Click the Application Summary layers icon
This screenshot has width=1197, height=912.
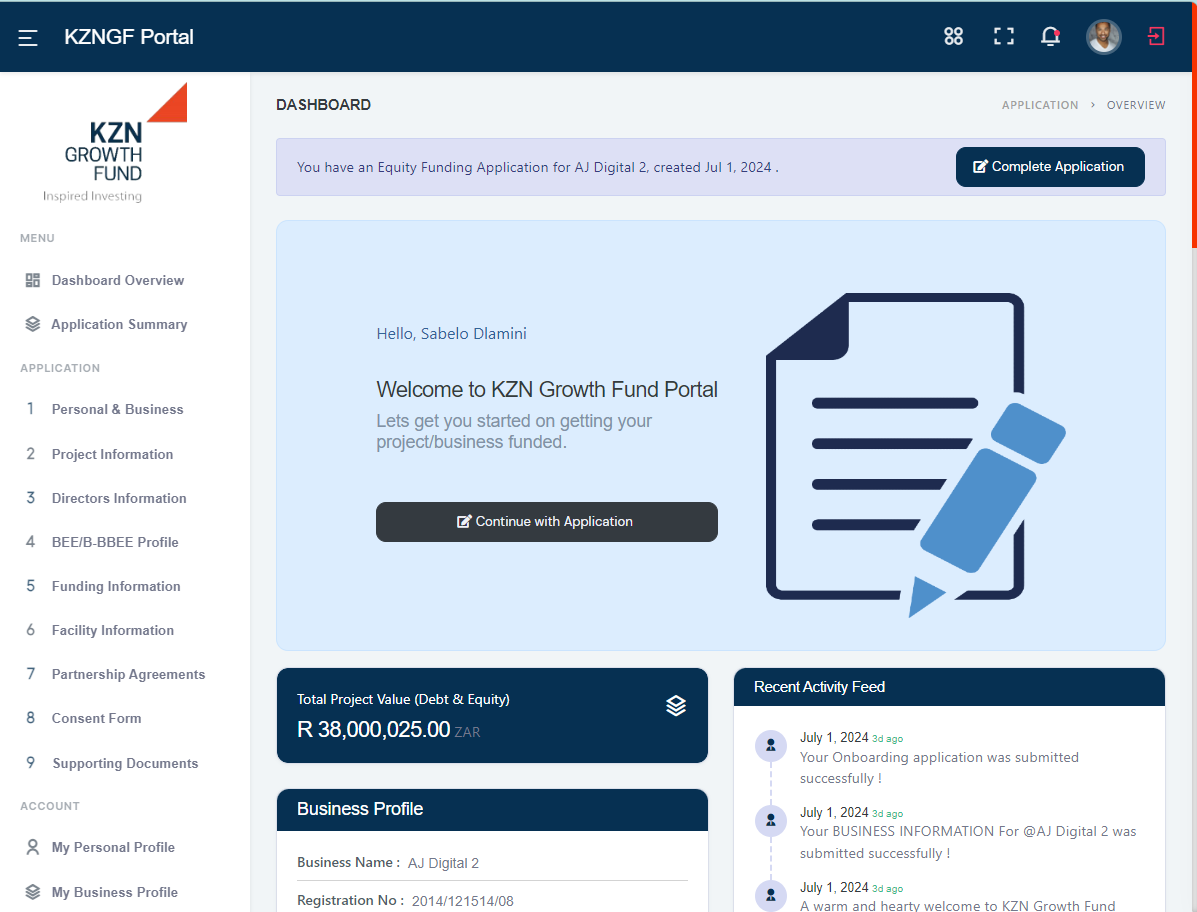(33, 324)
